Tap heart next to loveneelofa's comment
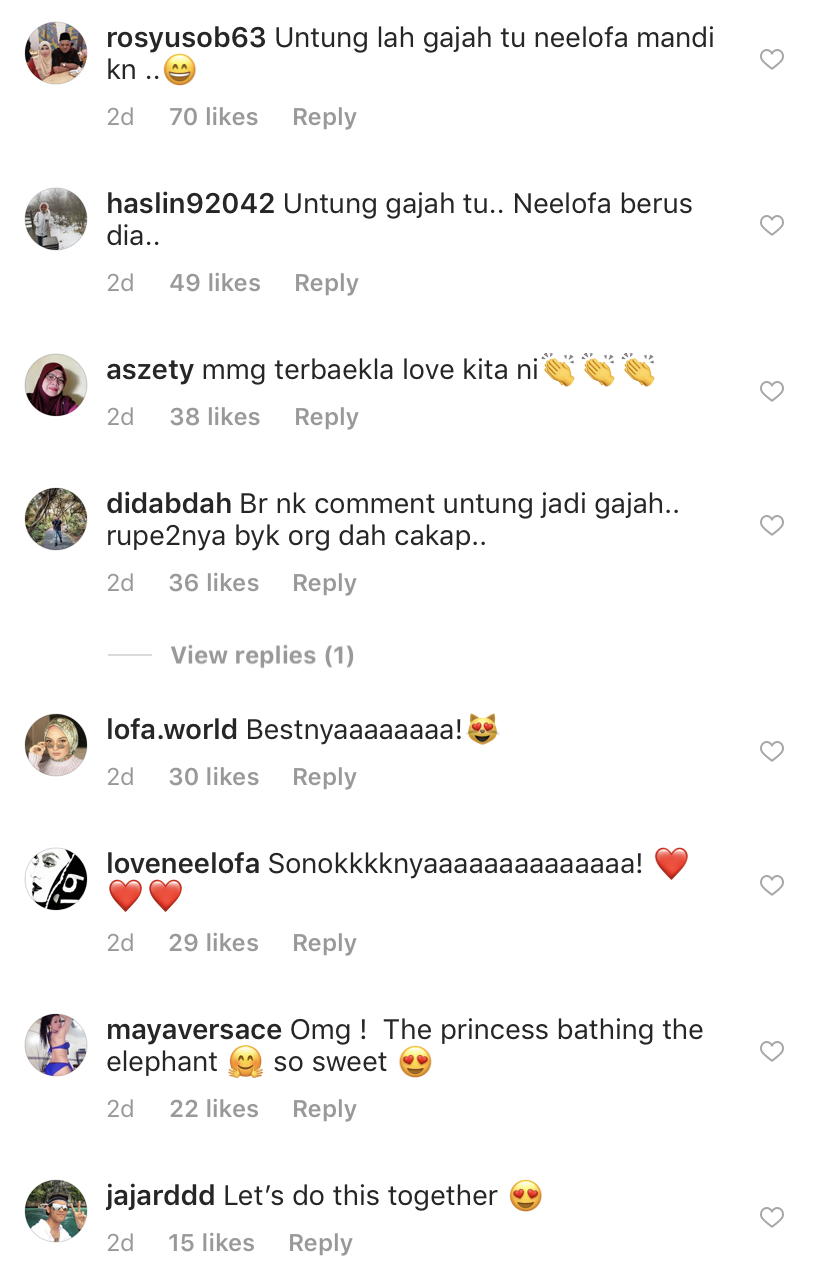Viewport: 828px width, 1270px height. (772, 886)
